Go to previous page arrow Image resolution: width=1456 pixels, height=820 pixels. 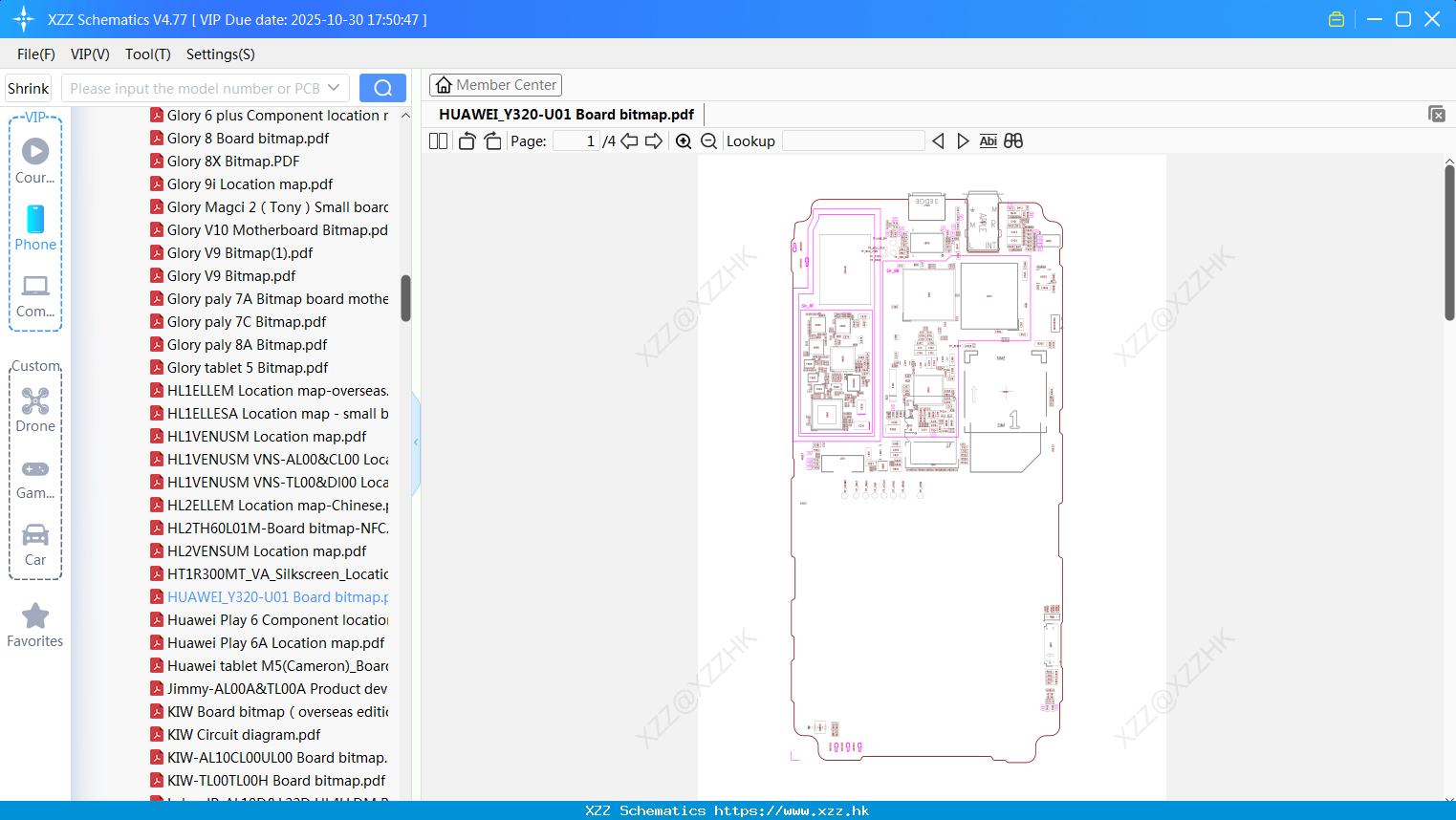(629, 141)
